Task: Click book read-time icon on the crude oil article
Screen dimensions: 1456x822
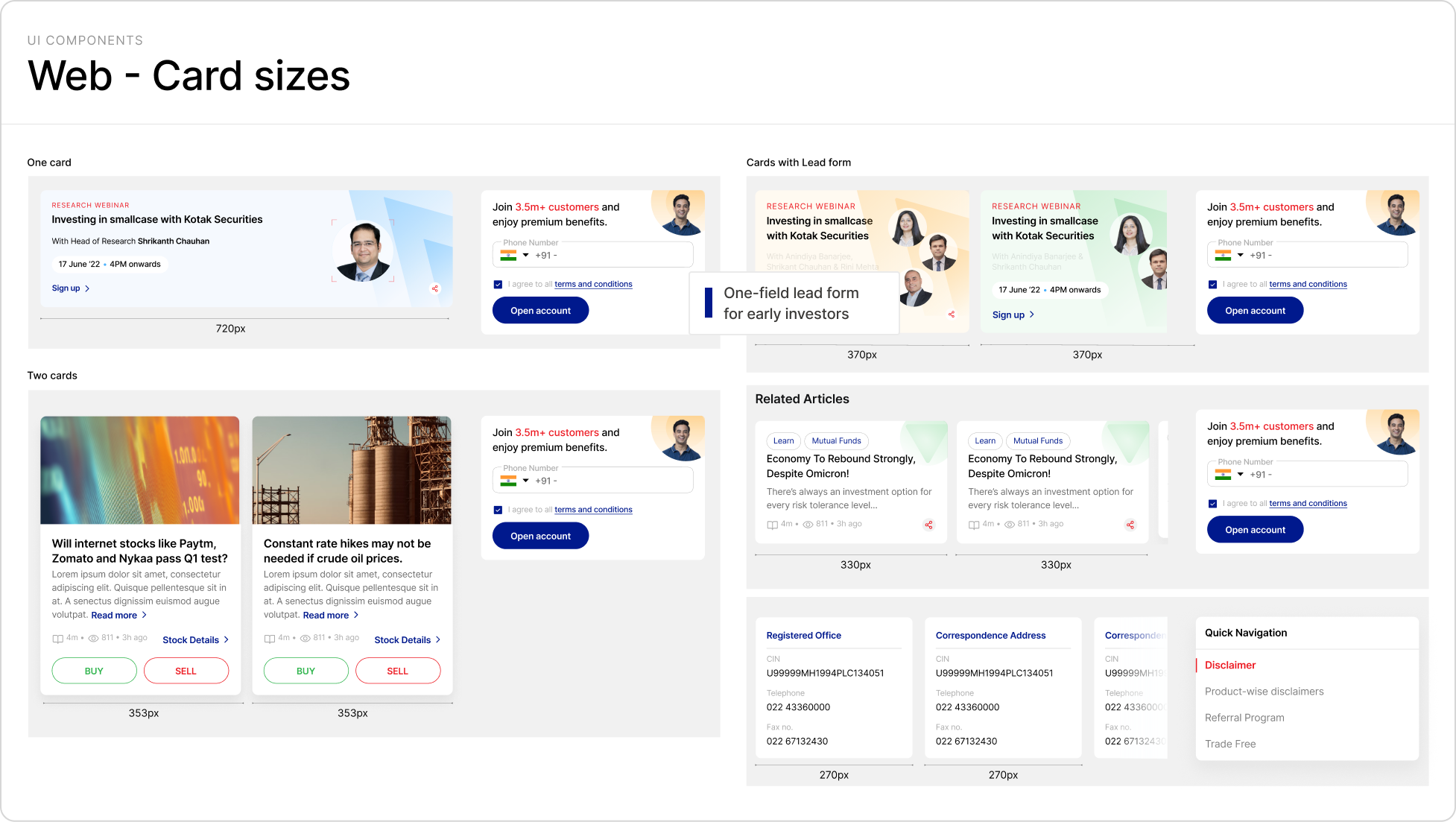Action: [x=269, y=639]
